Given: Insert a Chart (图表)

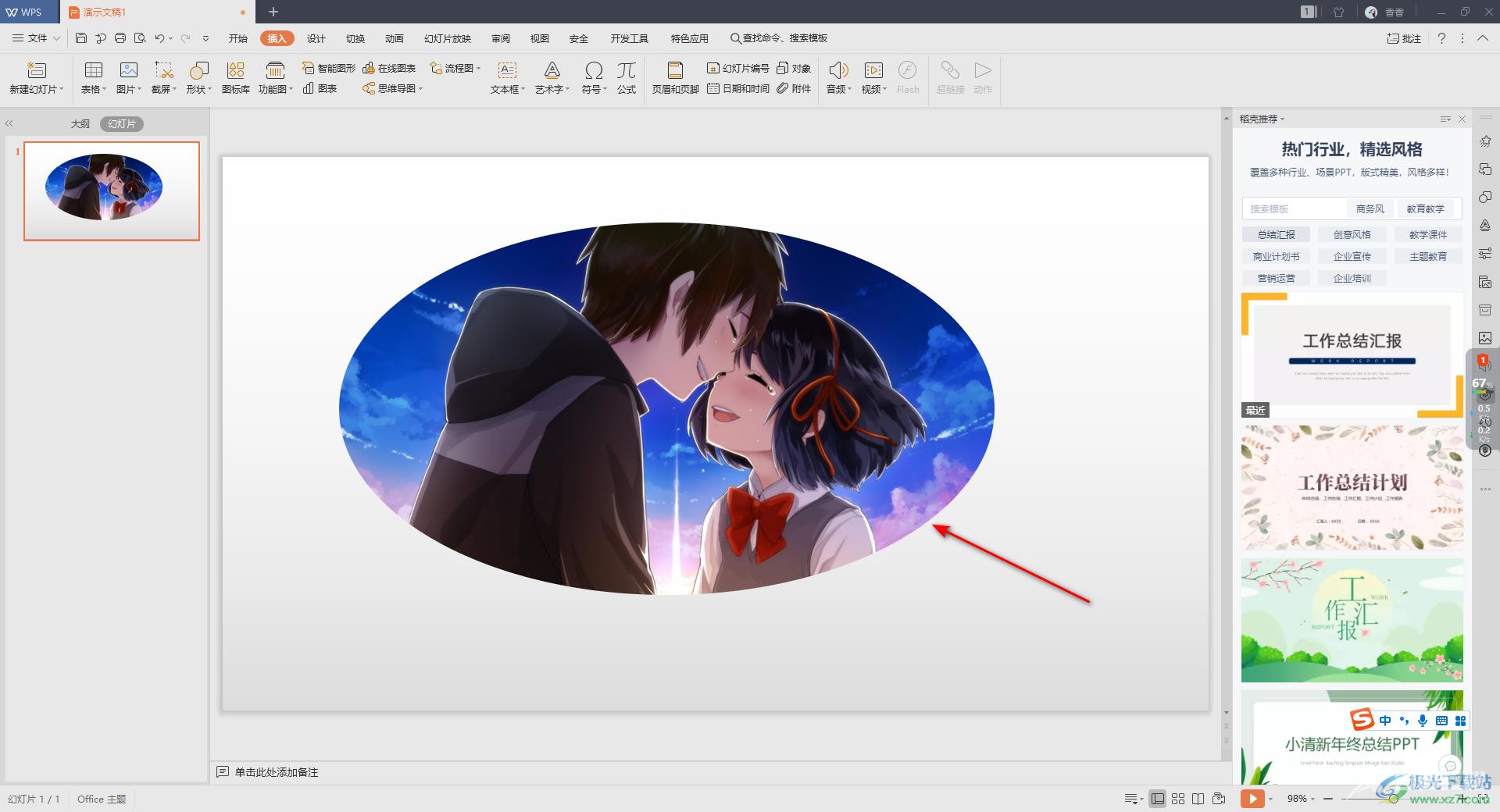Looking at the screenshot, I should (x=320, y=89).
